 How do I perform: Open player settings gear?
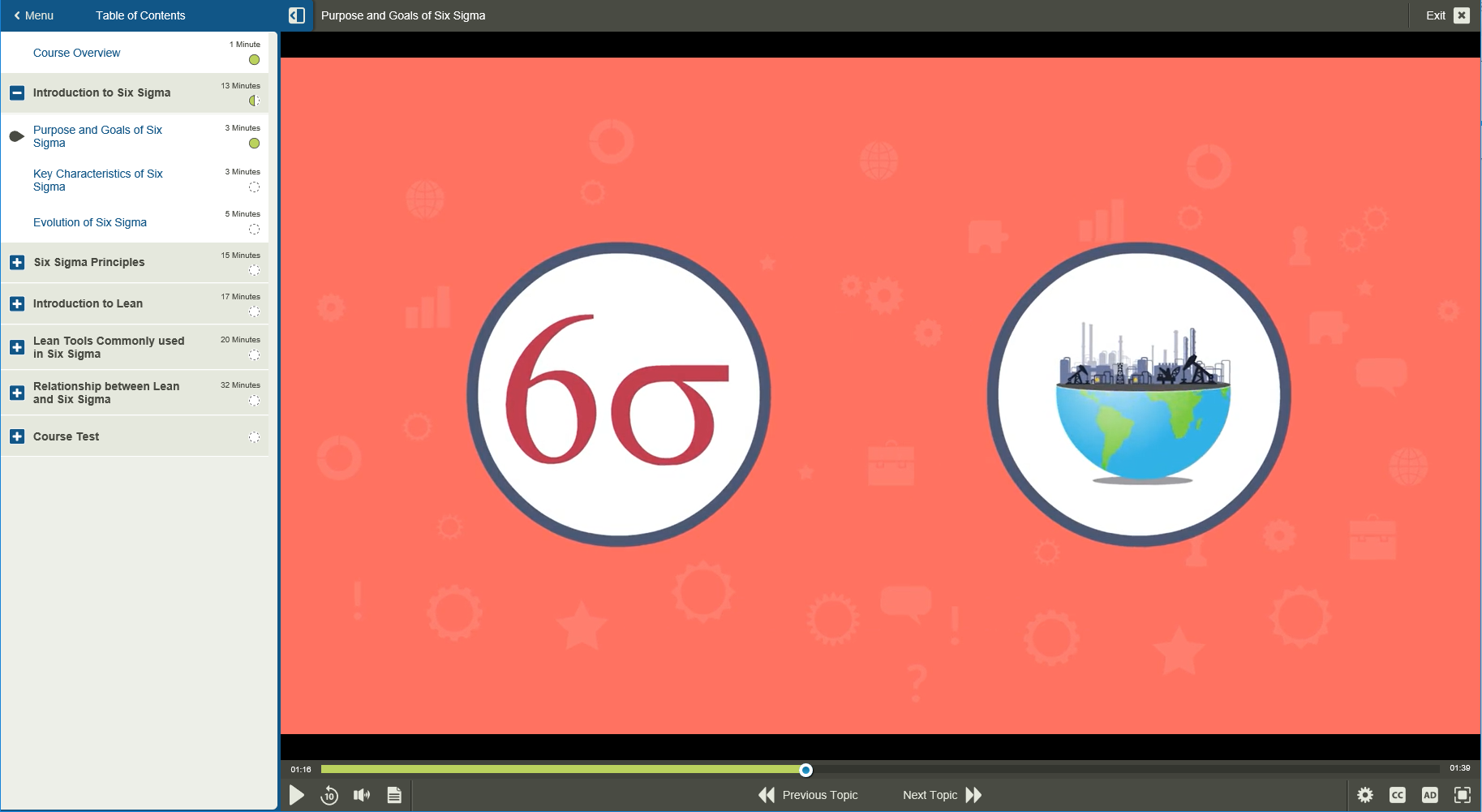coord(1365,795)
